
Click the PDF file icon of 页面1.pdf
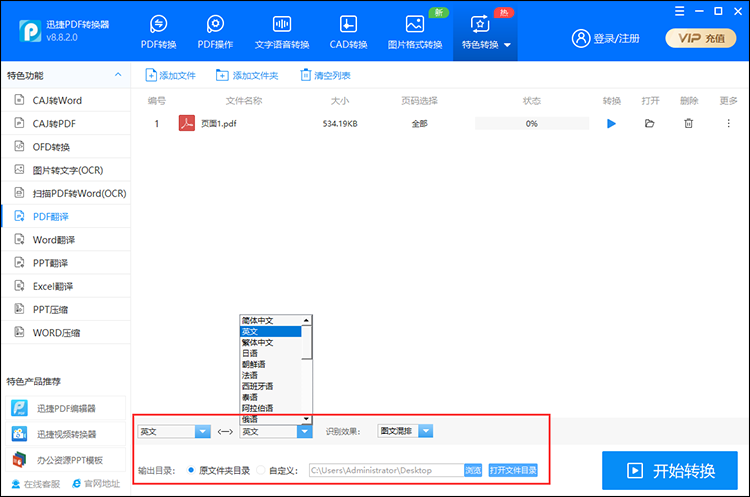pyautogui.click(x=187, y=123)
